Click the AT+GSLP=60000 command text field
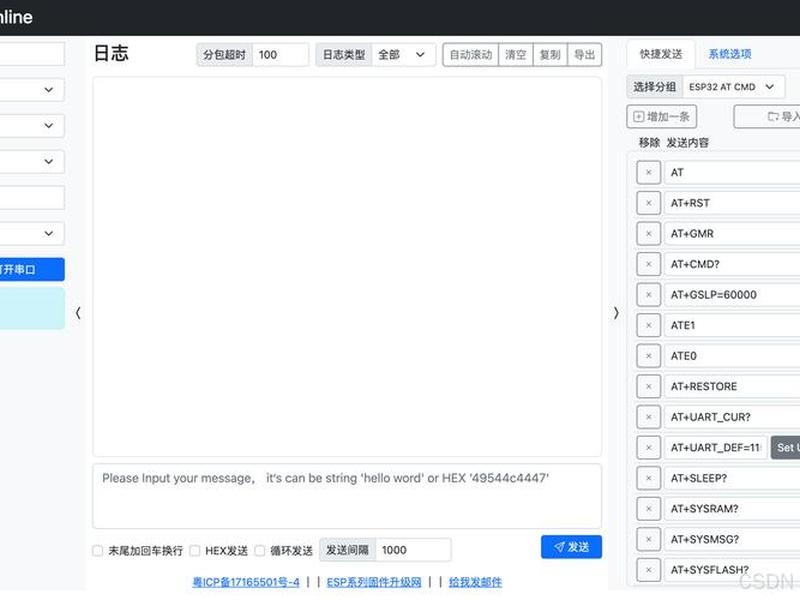 [732, 295]
